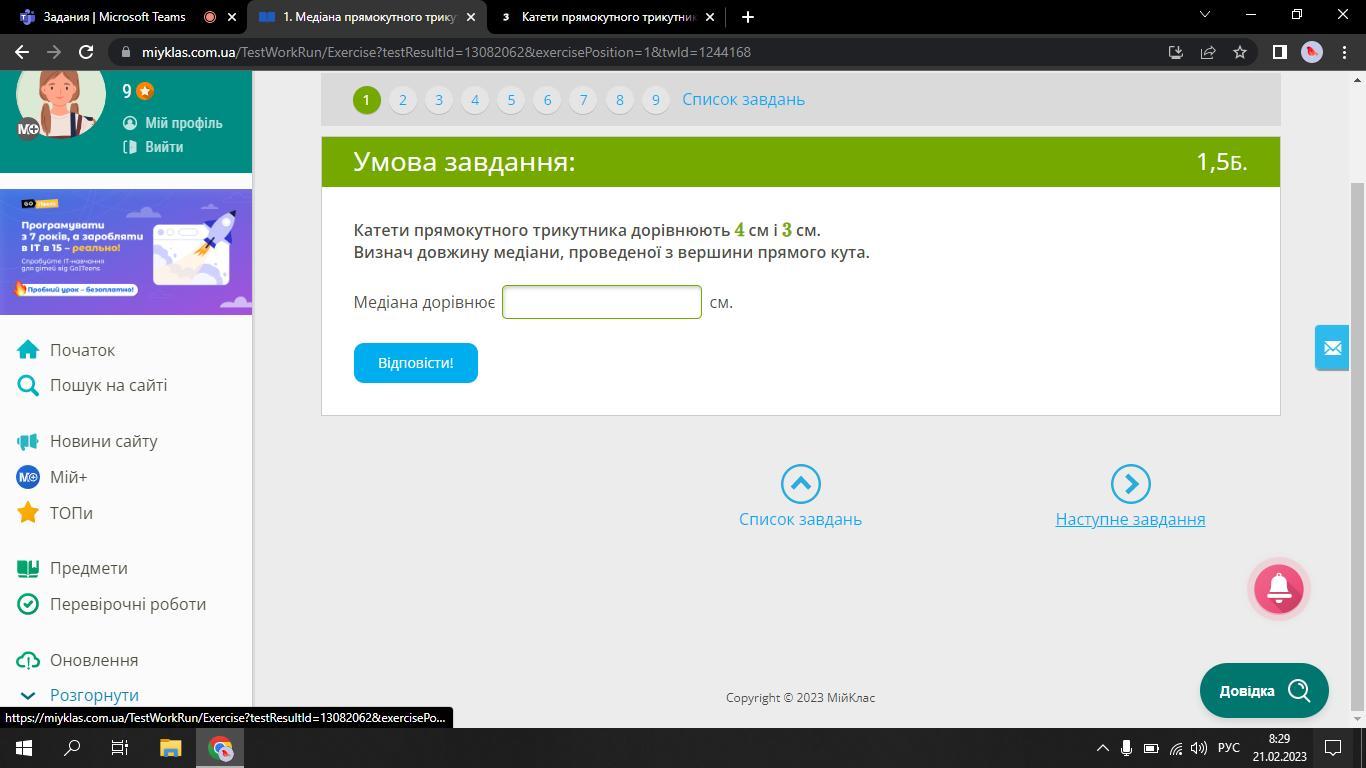Open browser share page icon
Image resolution: width=1366 pixels, height=768 pixels.
1208,52
